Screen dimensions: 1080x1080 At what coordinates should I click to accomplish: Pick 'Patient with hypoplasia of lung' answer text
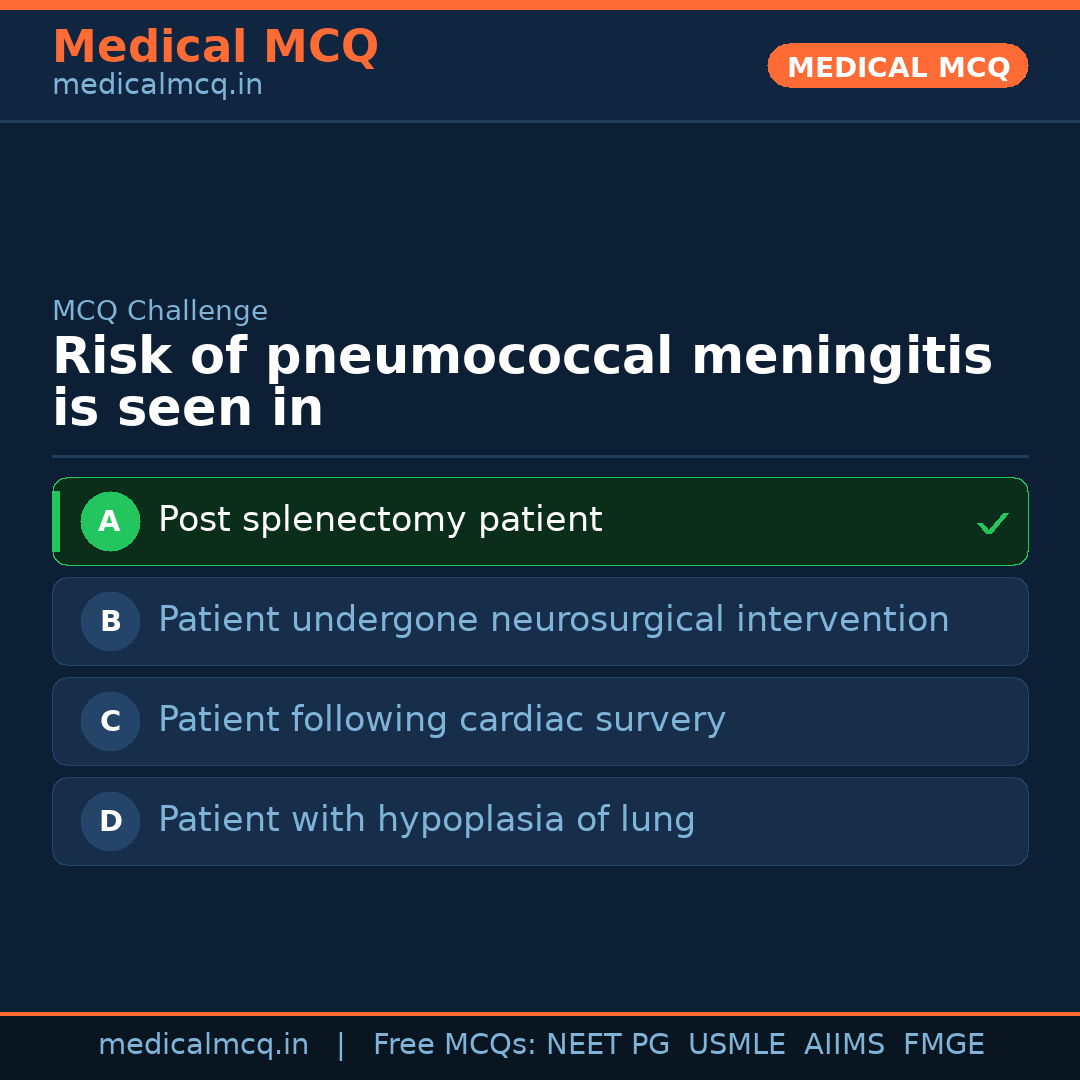click(x=426, y=820)
